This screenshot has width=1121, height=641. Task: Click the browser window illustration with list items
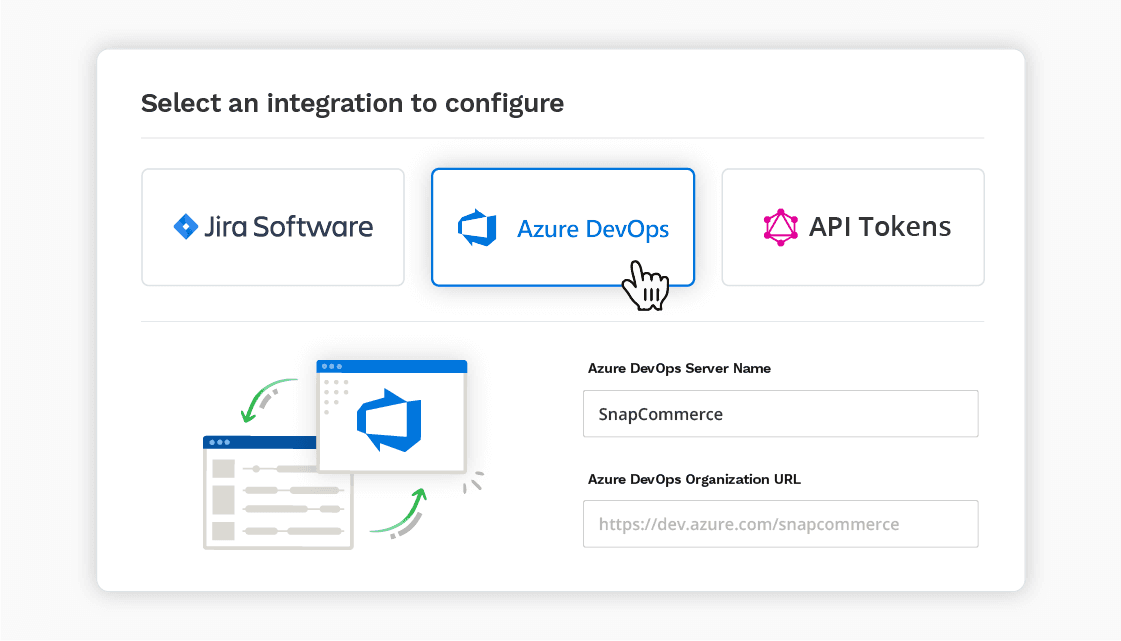(x=277, y=494)
